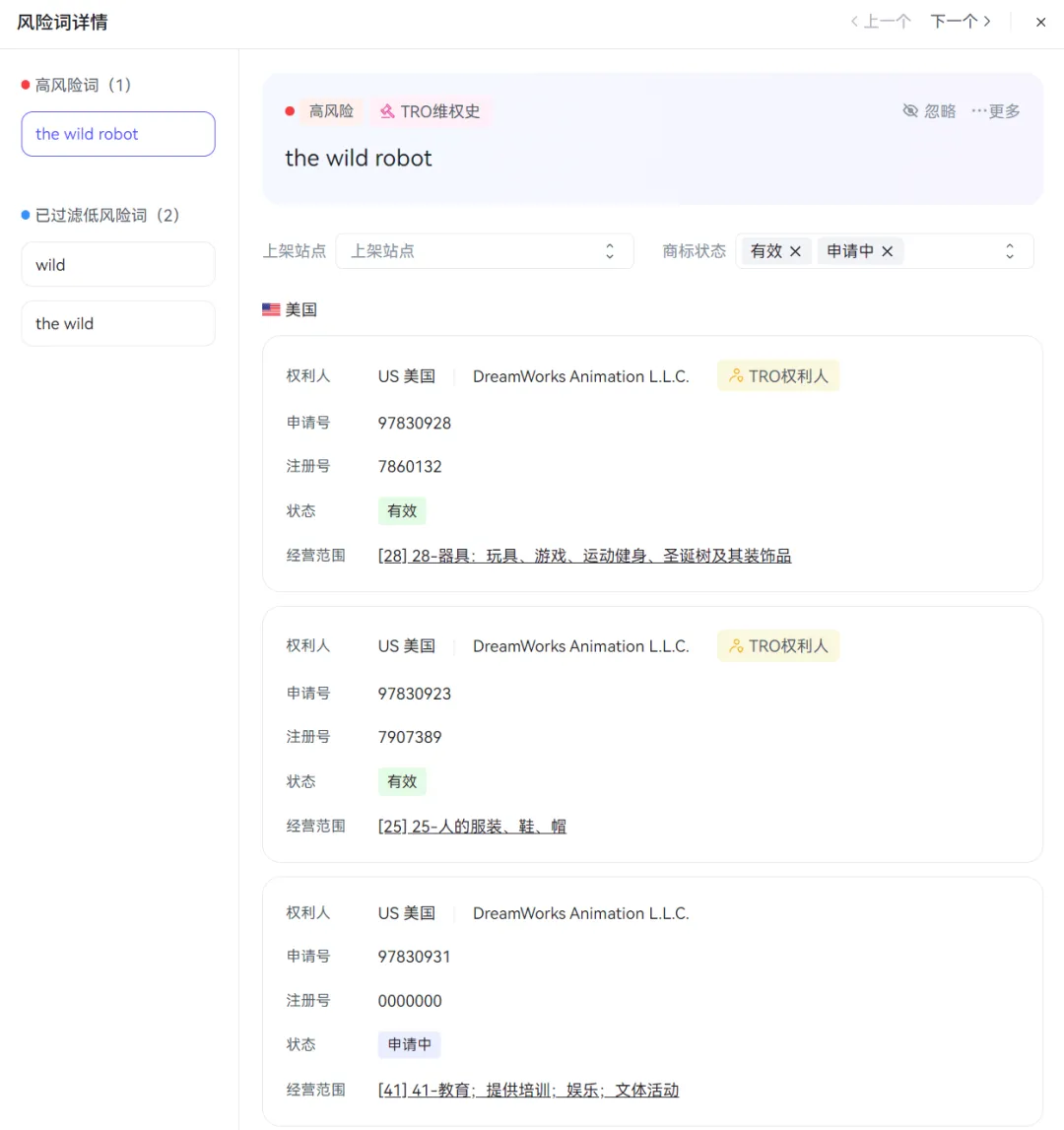This screenshot has height=1130, width=1064.
Task: Remove the 有效 status filter tag
Action: [x=795, y=251]
